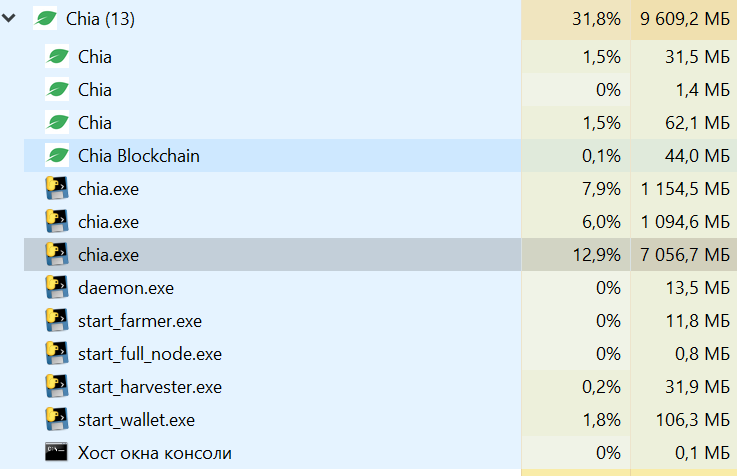Collapse the Chia (13) process group
The height and width of the screenshot is (476, 737).
[11, 18]
